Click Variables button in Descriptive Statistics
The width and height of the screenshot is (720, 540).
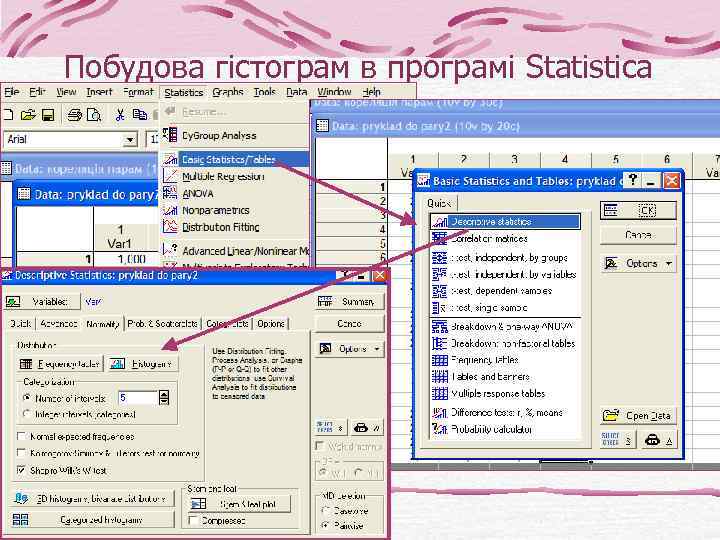[42, 302]
